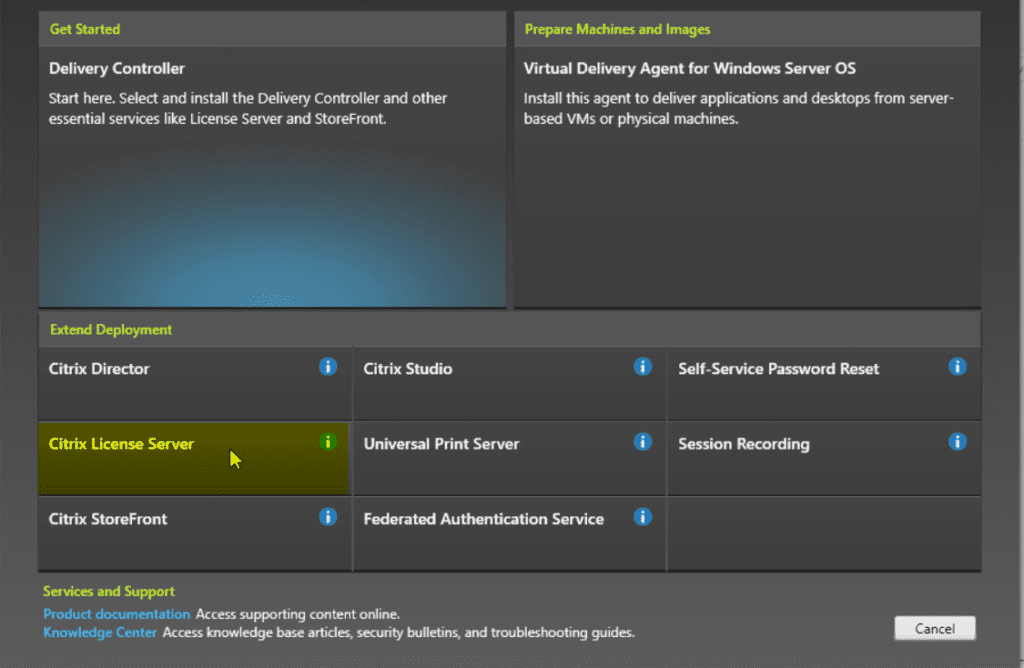Select Citrix Director from Extend Deployment
This screenshot has width=1024, height=668.
pyautogui.click(x=150, y=383)
